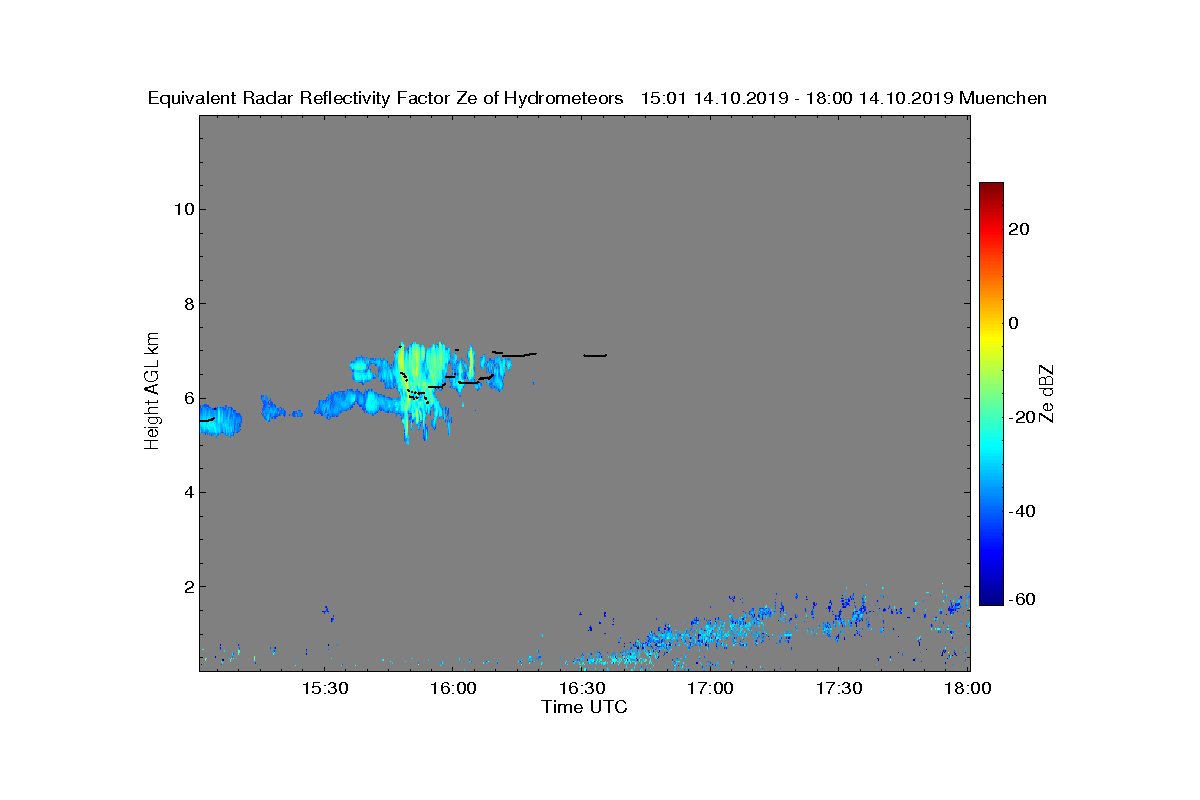Click the '6' height tick label
The image size is (1200, 800).
pos(187,397)
